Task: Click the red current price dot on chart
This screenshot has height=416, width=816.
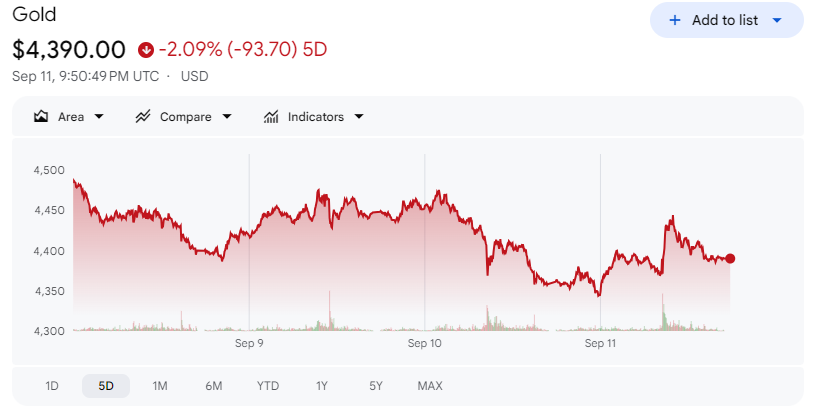Action: point(730,258)
